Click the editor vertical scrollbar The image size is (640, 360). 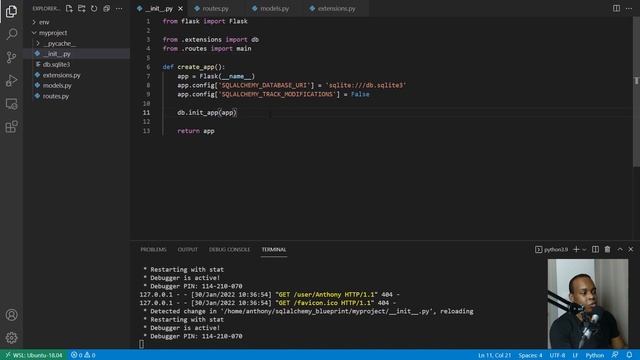tap(636, 93)
